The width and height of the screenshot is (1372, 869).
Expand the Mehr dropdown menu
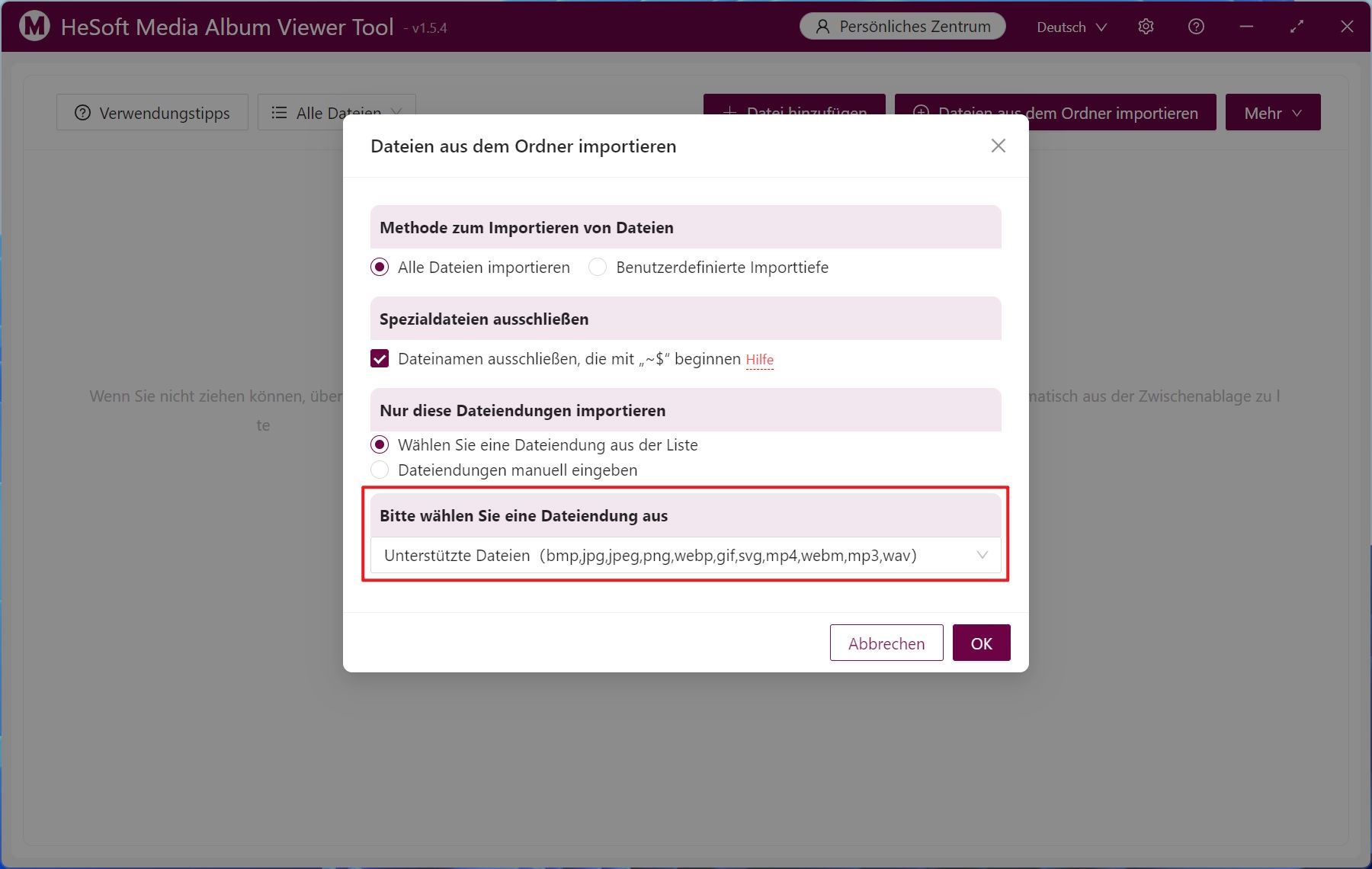point(1272,113)
